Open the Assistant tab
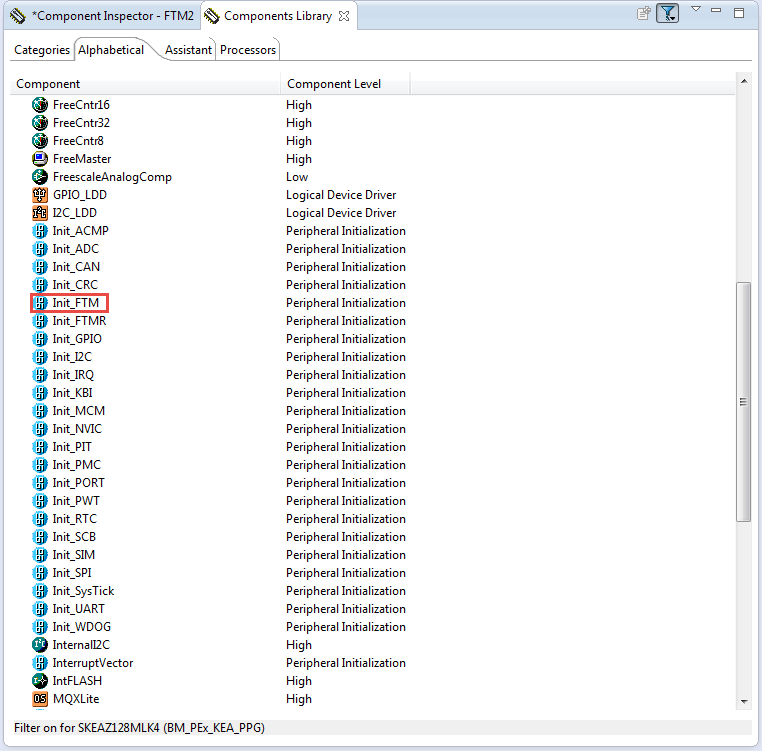762x751 pixels. pyautogui.click(x=188, y=50)
